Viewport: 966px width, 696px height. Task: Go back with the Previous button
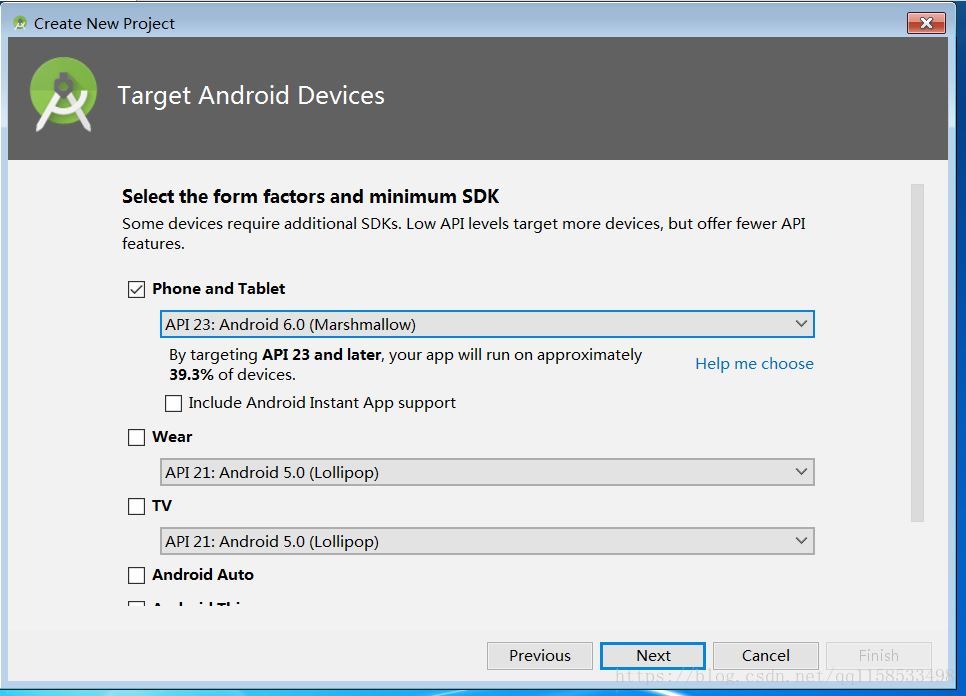click(x=540, y=655)
